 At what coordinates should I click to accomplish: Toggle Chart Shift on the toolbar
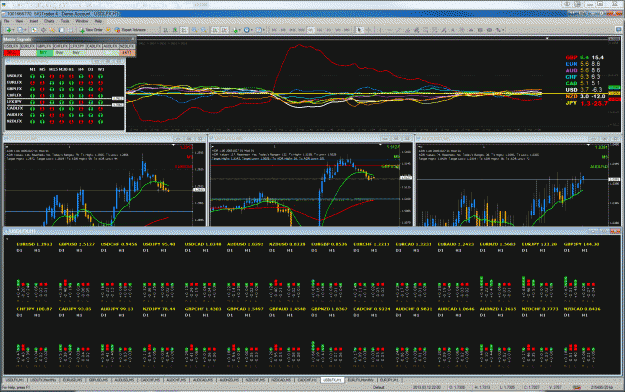224,30
